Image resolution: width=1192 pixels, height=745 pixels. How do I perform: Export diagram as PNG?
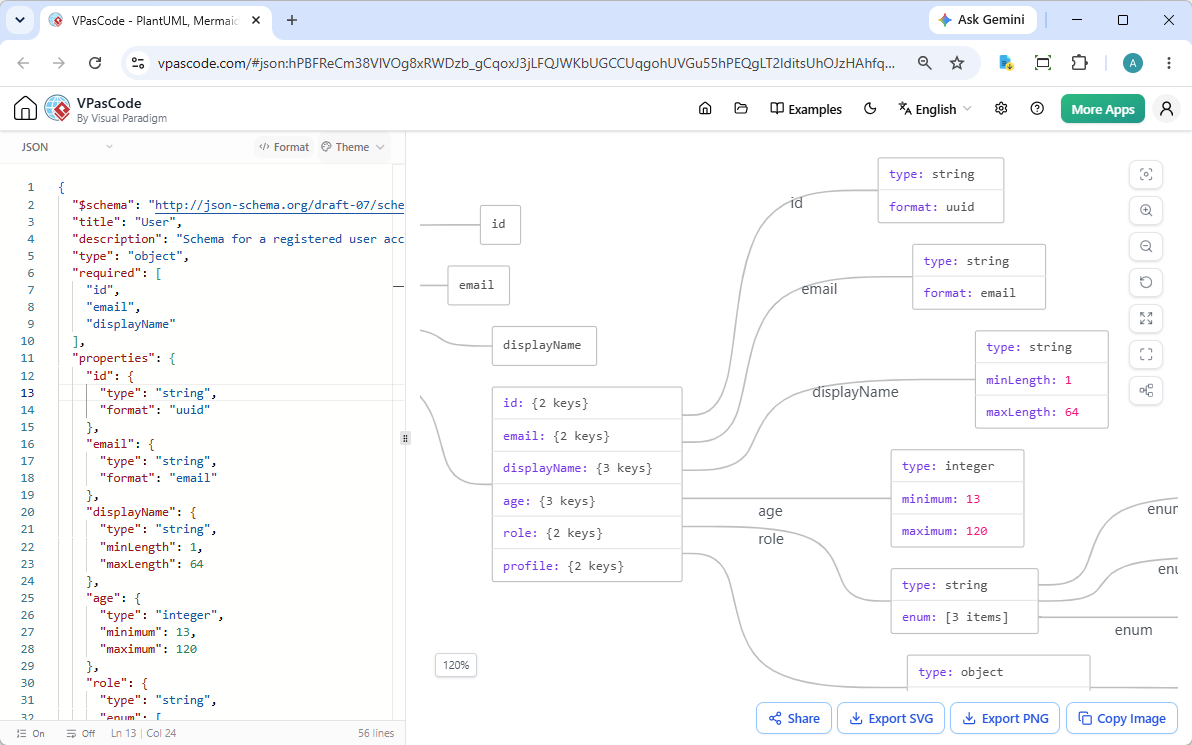click(x=1005, y=718)
